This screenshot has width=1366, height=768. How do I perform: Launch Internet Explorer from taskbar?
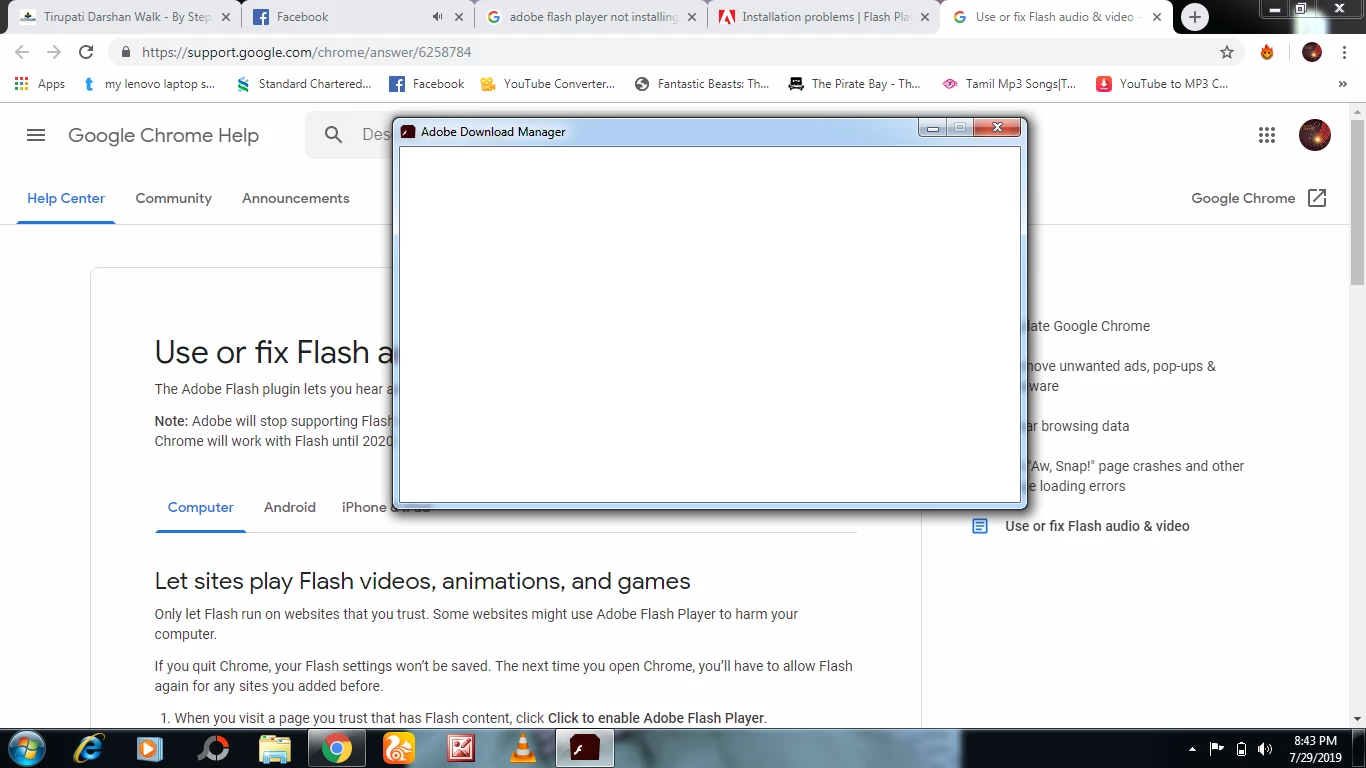(89, 748)
